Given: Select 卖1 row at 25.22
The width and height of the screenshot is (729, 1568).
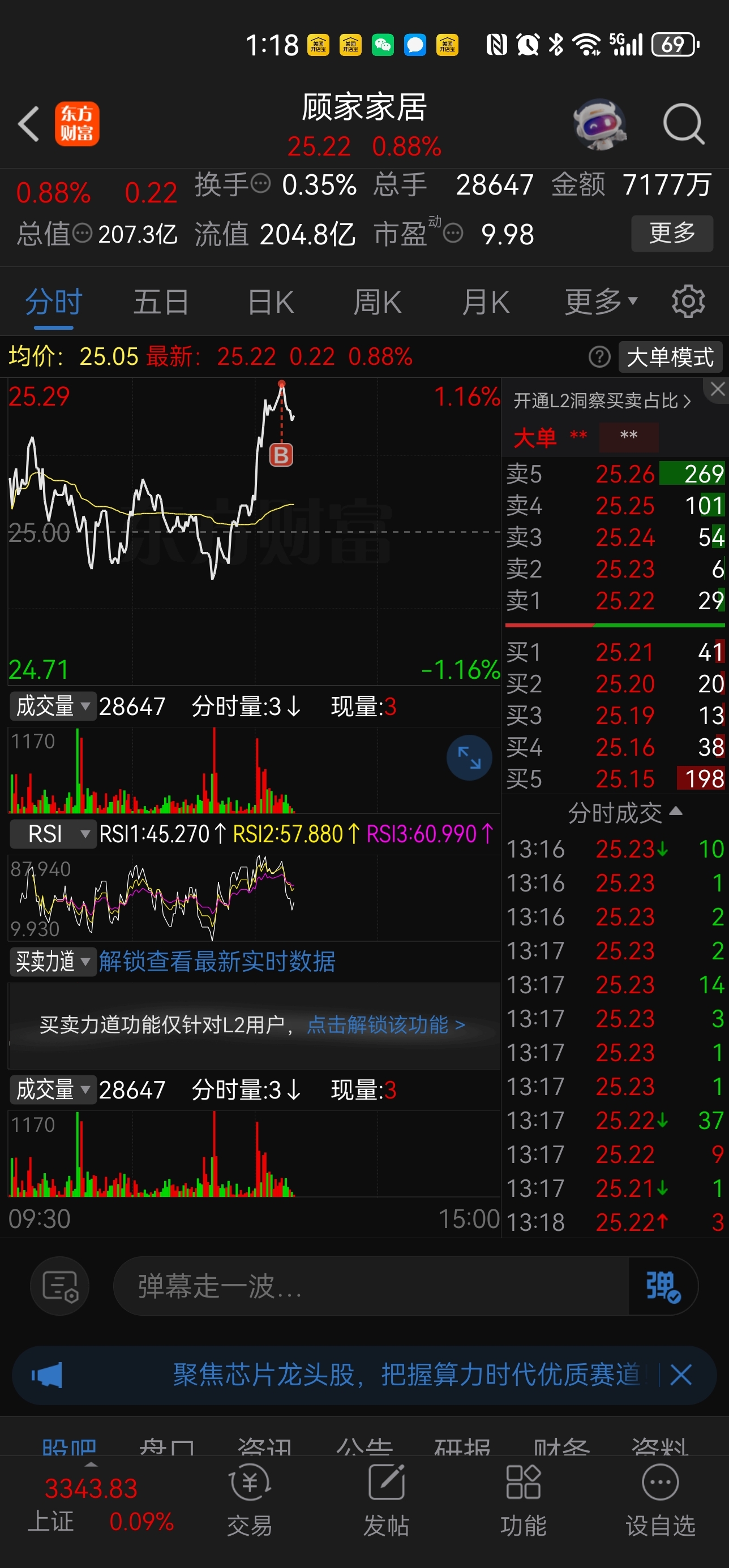Looking at the screenshot, I should [x=615, y=600].
